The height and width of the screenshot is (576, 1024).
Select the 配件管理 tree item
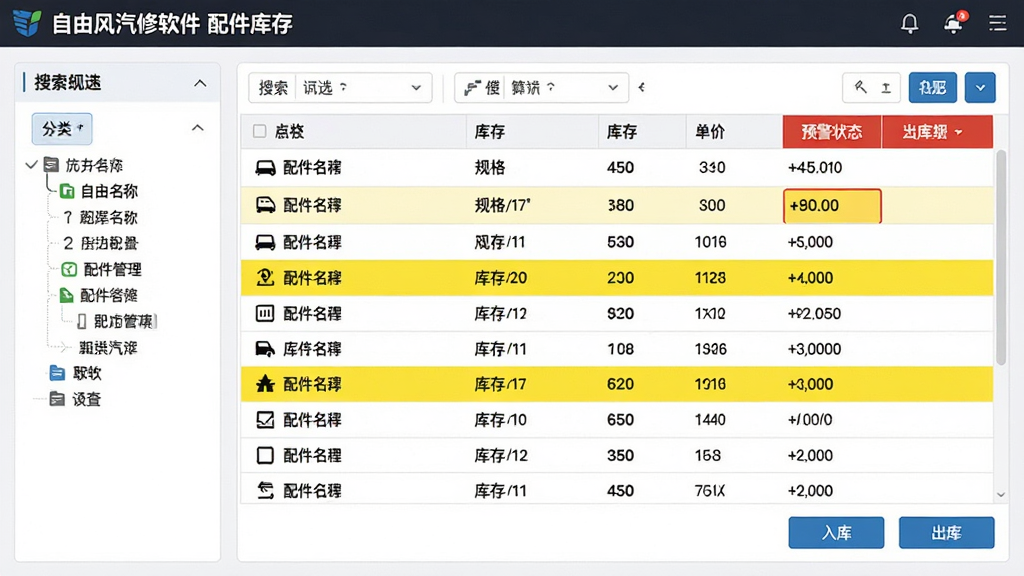[x=112, y=269]
